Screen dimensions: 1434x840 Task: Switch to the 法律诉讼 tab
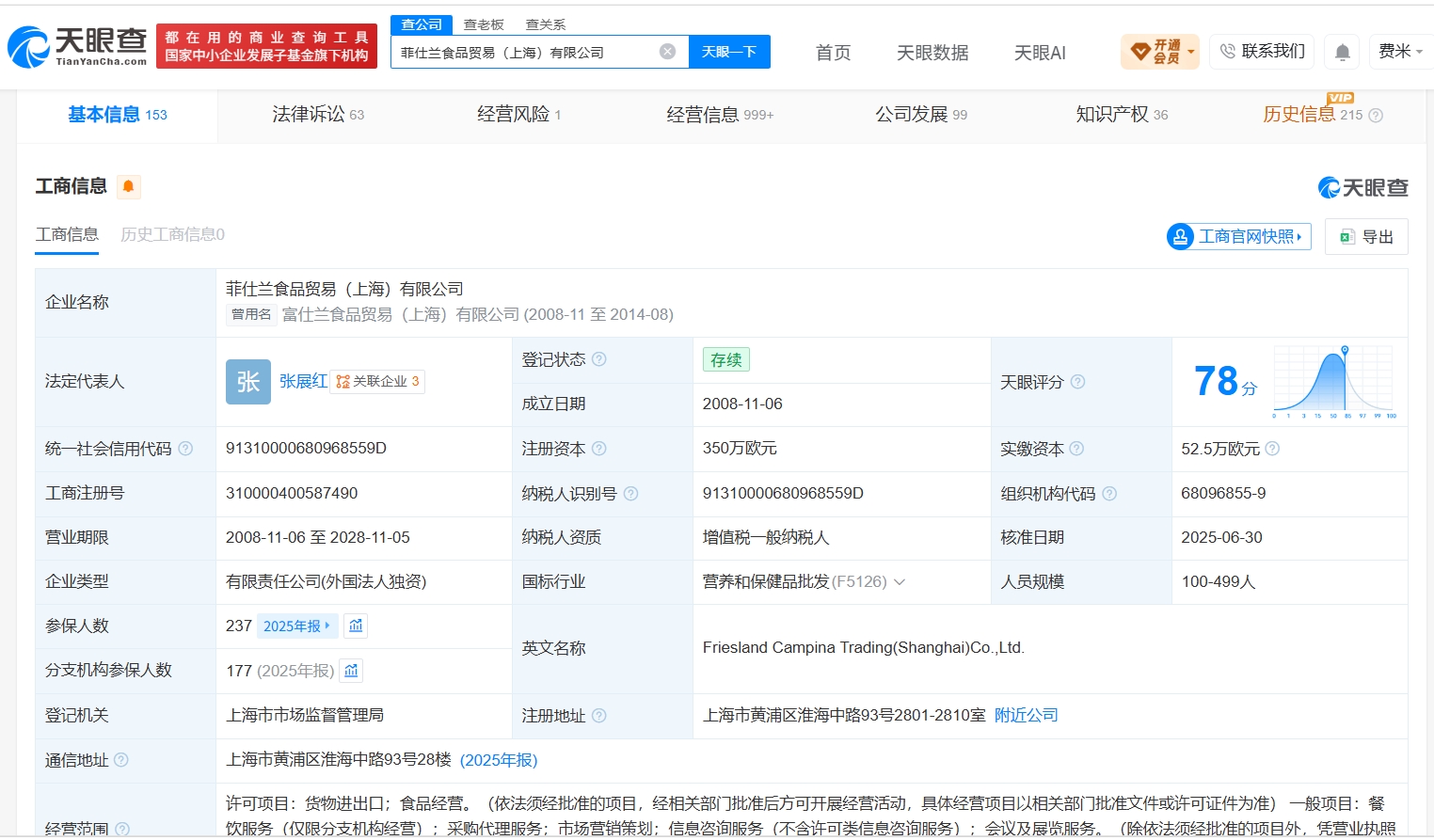pos(318,115)
